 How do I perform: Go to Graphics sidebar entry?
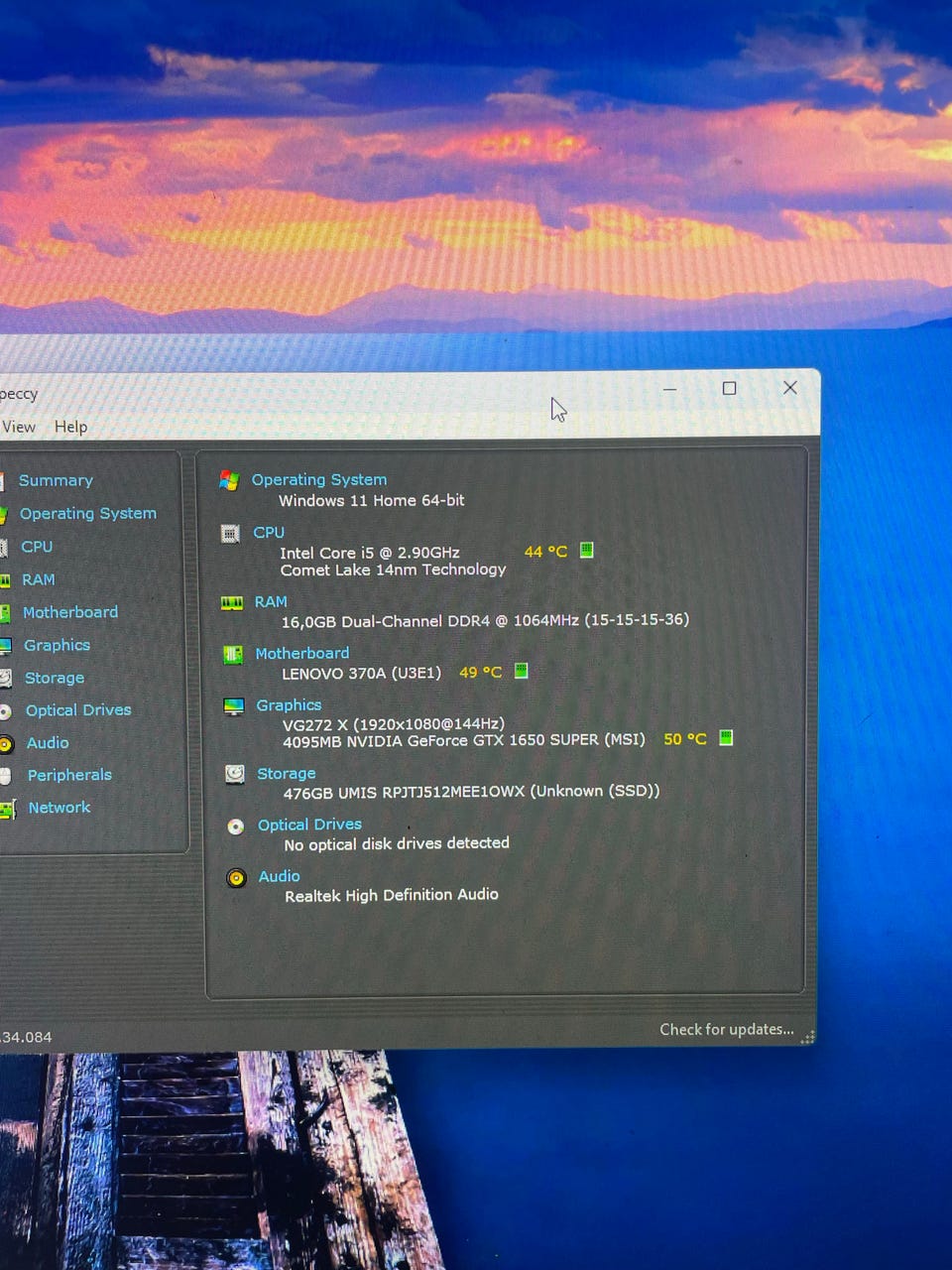57,645
